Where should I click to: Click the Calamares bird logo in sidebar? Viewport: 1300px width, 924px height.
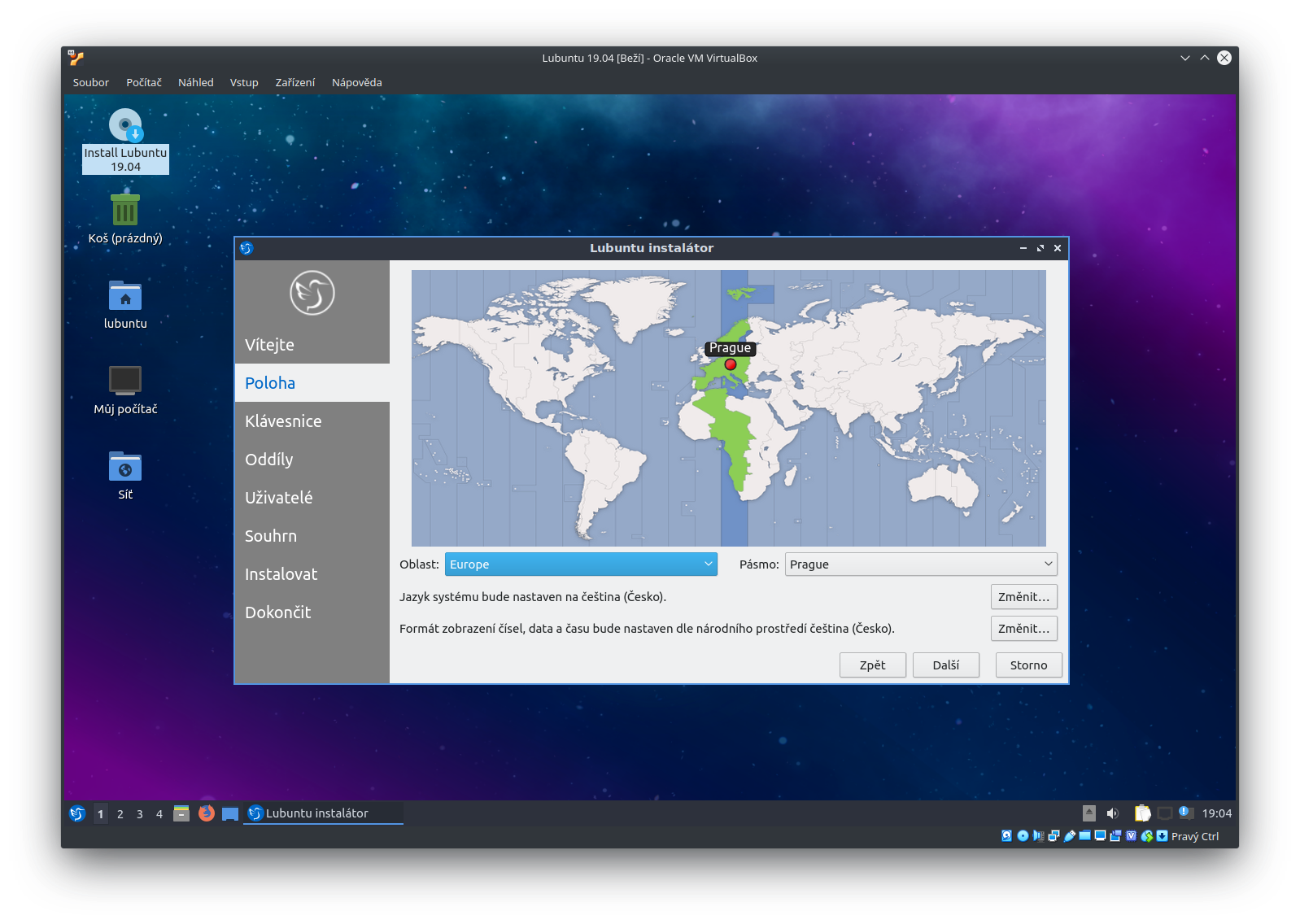click(312, 293)
